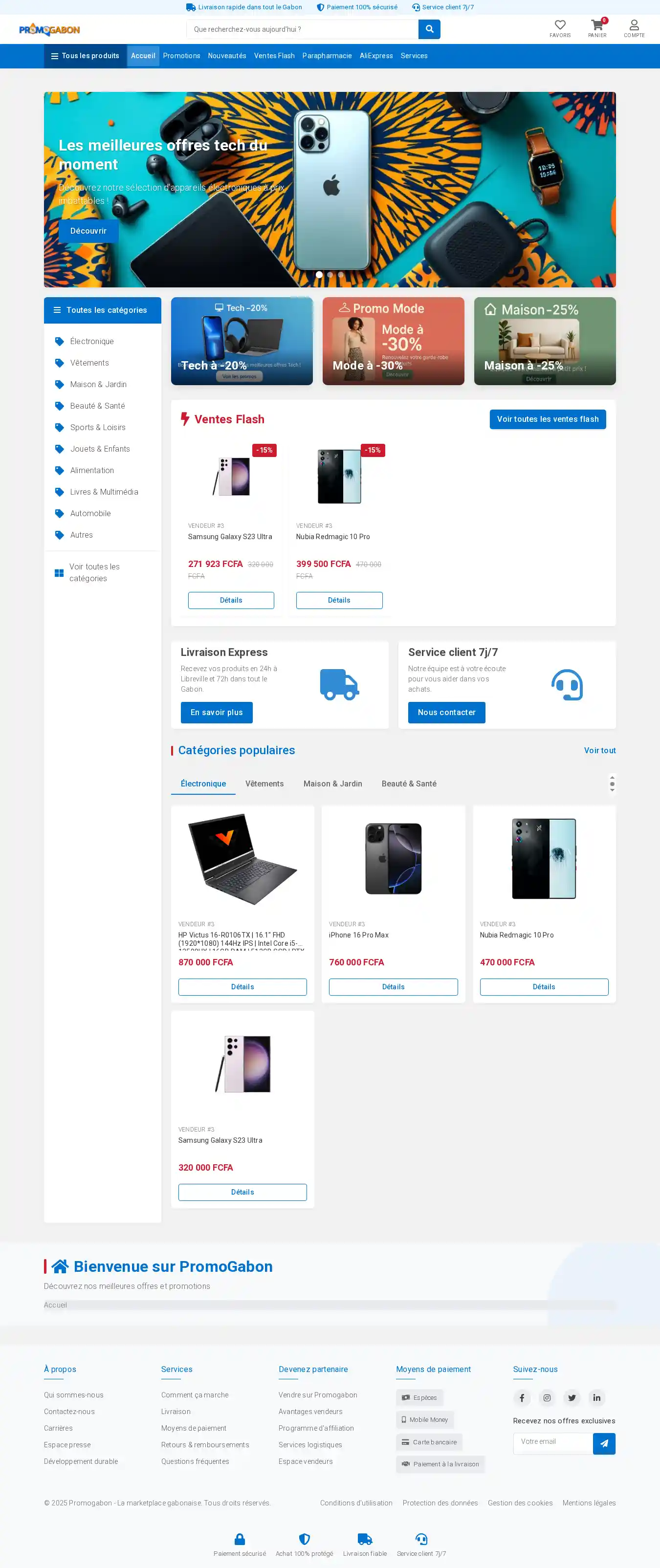Image resolution: width=660 pixels, height=1568 pixels.
Task: Open the Maison à -25% promo banner
Action: tap(544, 341)
